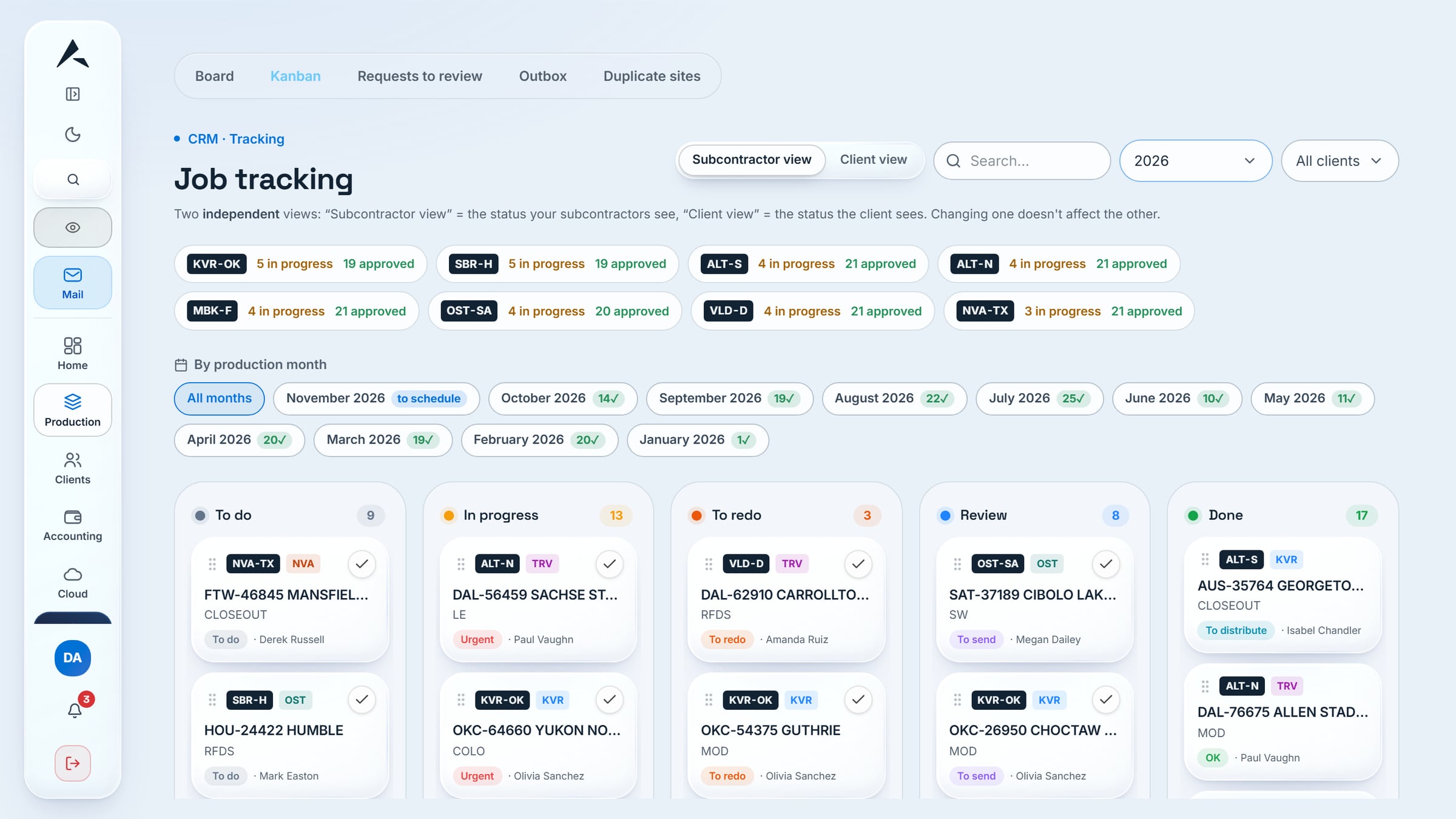Switch to Client view
The height and width of the screenshot is (819, 1456).
(x=874, y=160)
